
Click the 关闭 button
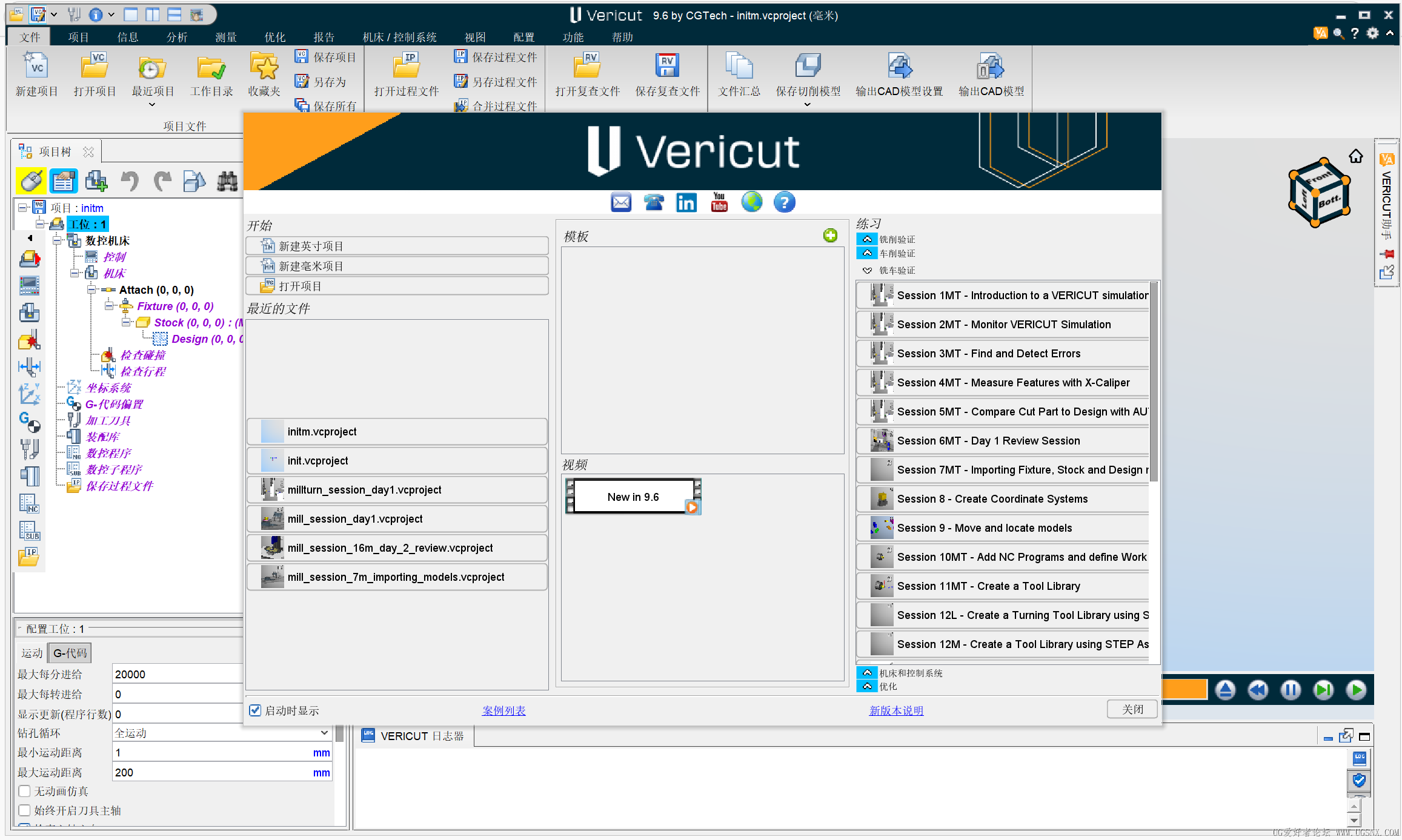coord(1132,709)
